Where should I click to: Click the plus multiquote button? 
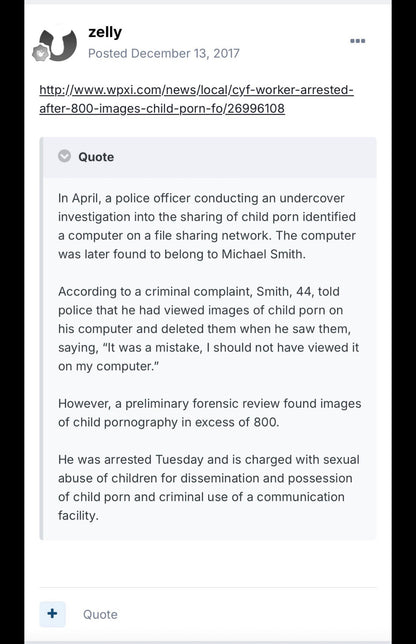(x=52, y=614)
